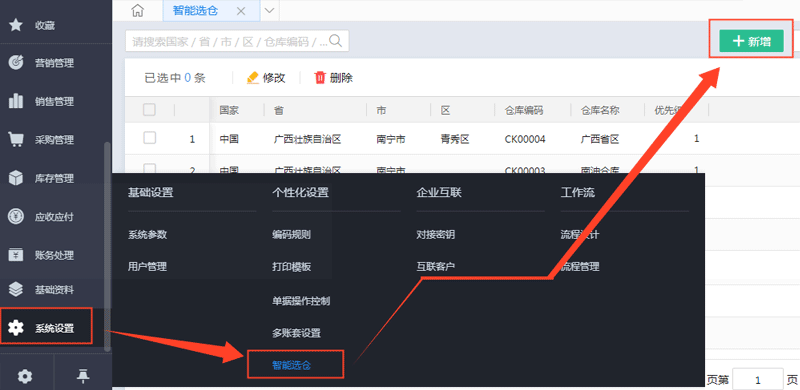
Task: Open the 收藏 favorites star icon
Action: click(x=16, y=25)
